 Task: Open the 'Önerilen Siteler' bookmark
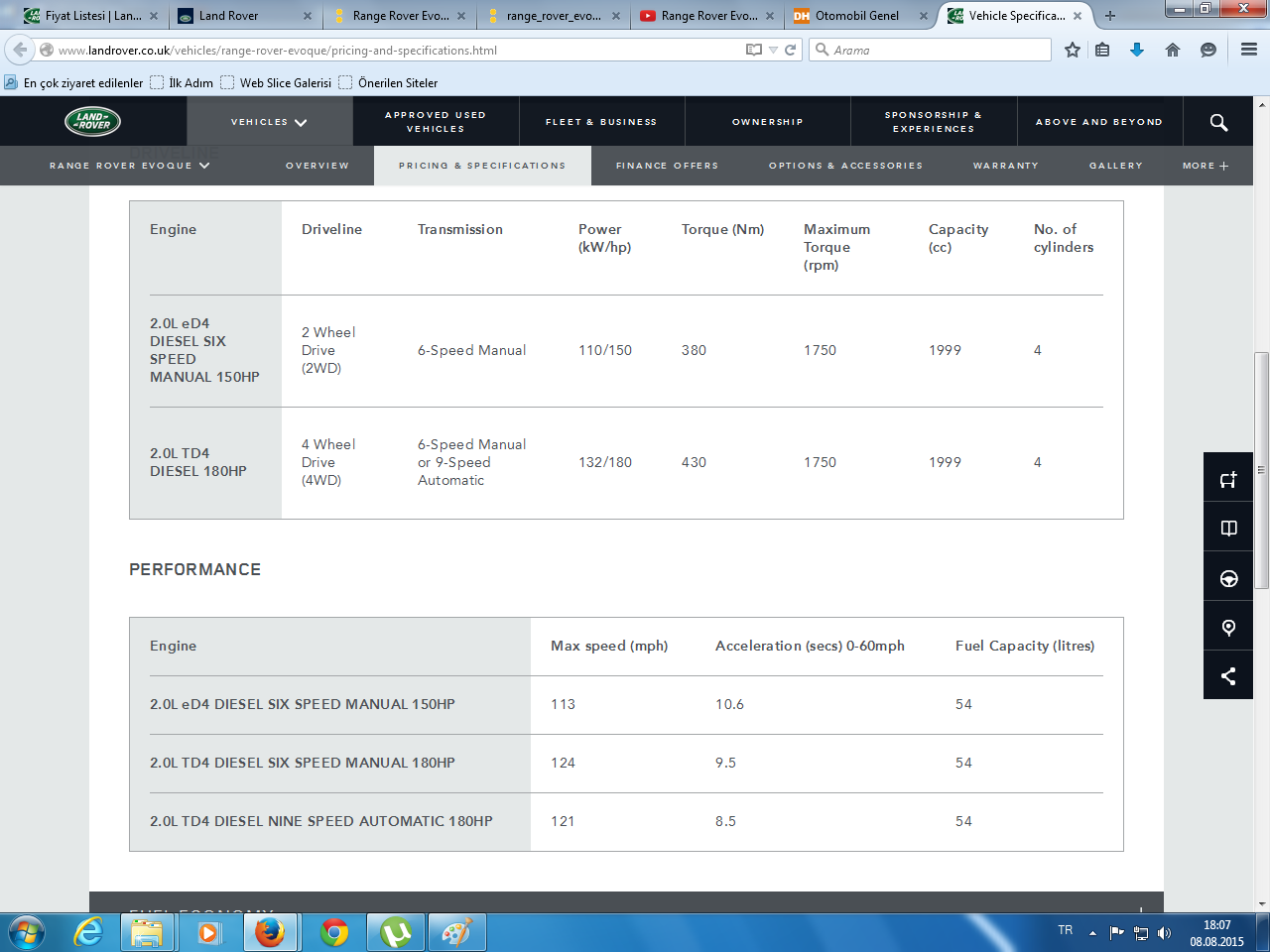coord(388,83)
